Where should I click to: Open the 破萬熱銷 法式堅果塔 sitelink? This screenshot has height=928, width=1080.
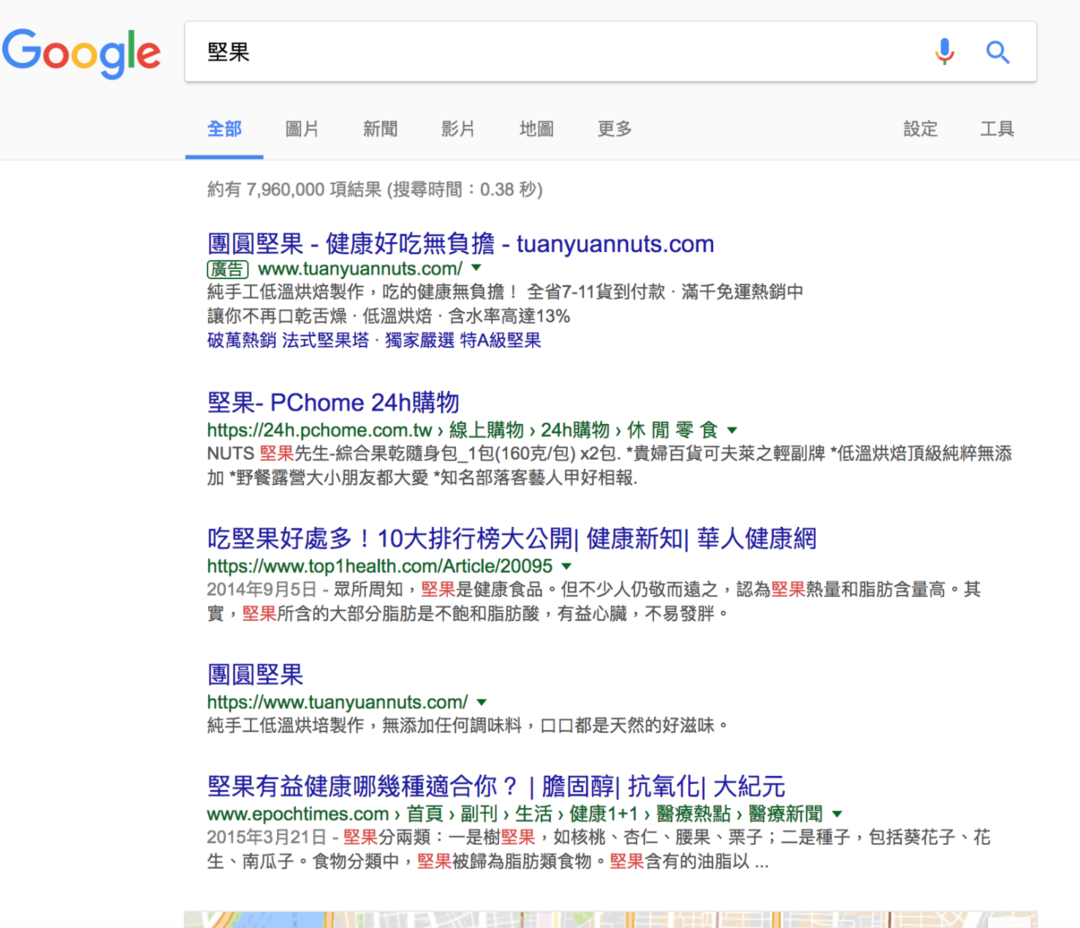pos(288,340)
